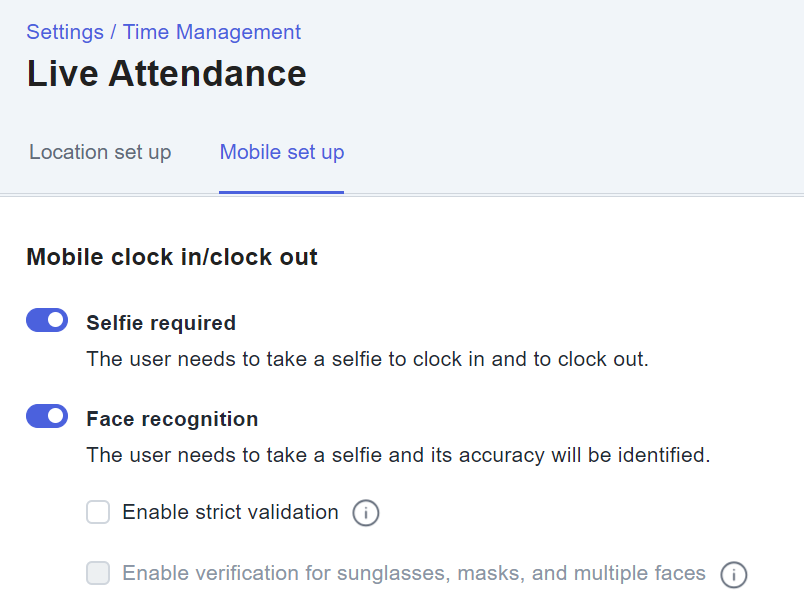Disable the Face recognition toggle switch
Image resolution: width=804 pixels, height=610 pixels.
pyautogui.click(x=47, y=416)
